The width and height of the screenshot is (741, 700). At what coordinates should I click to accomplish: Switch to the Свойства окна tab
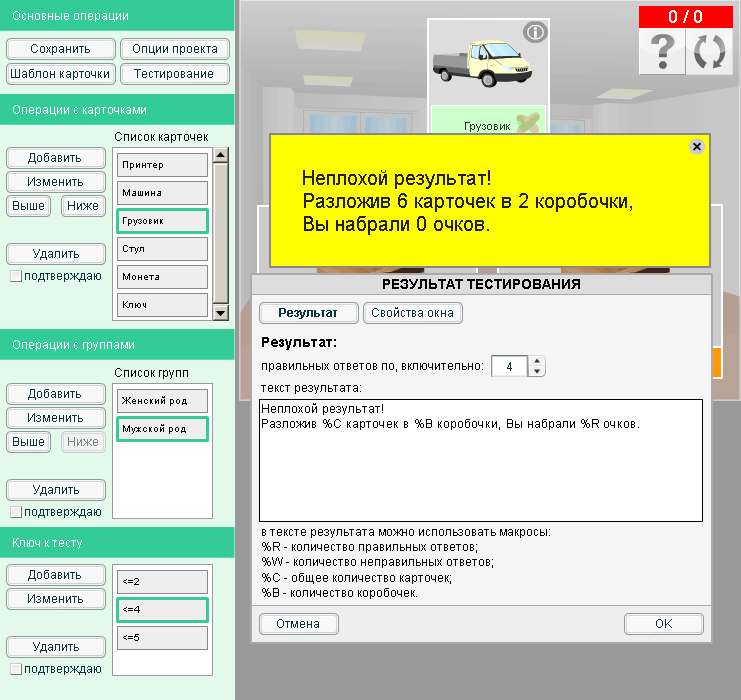tap(413, 313)
